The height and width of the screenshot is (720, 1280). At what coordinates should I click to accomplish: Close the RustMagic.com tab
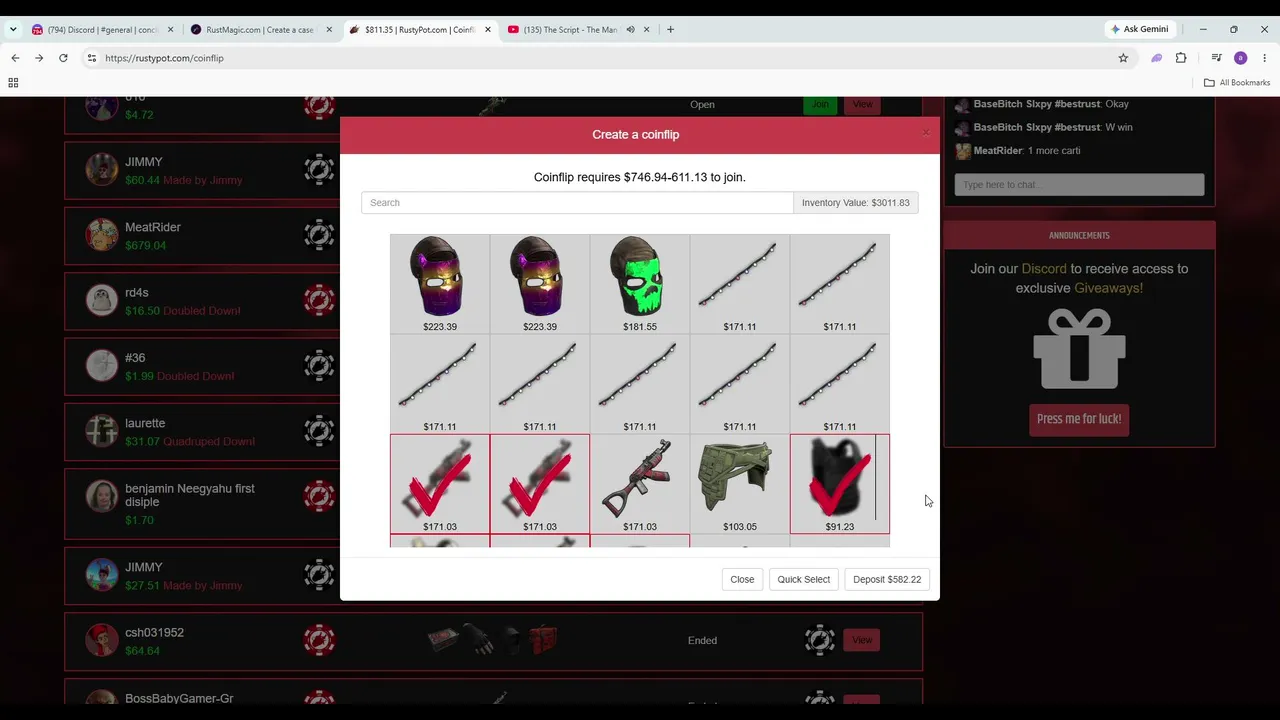328,30
